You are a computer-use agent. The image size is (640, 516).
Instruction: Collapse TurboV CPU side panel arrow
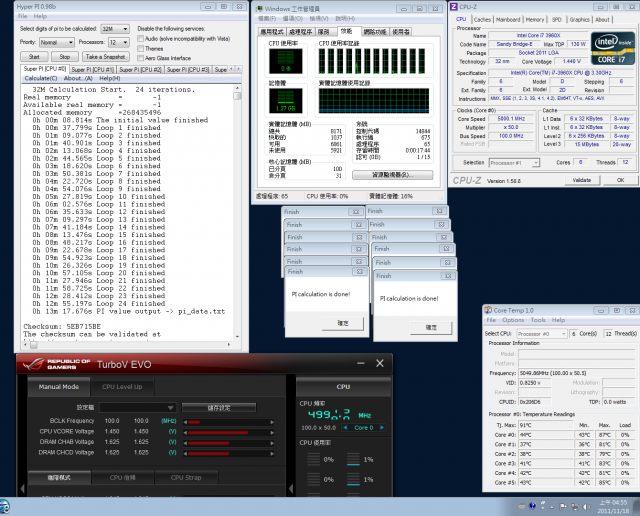point(291,488)
